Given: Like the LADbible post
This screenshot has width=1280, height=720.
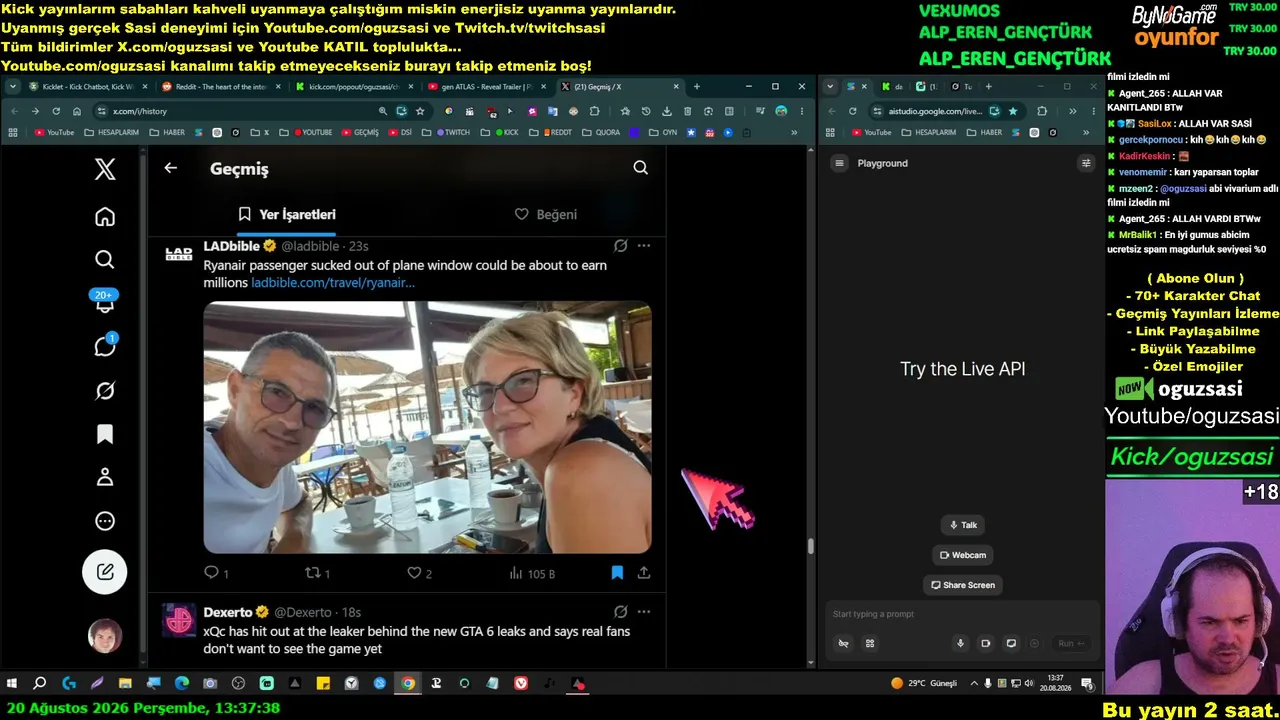Looking at the screenshot, I should (x=420, y=573).
